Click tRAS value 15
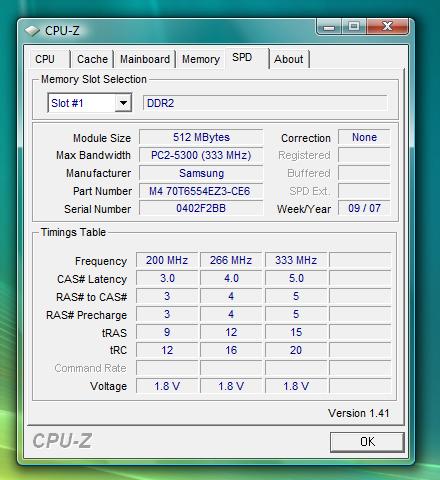Image resolution: width=440 pixels, height=480 pixels. click(296, 332)
